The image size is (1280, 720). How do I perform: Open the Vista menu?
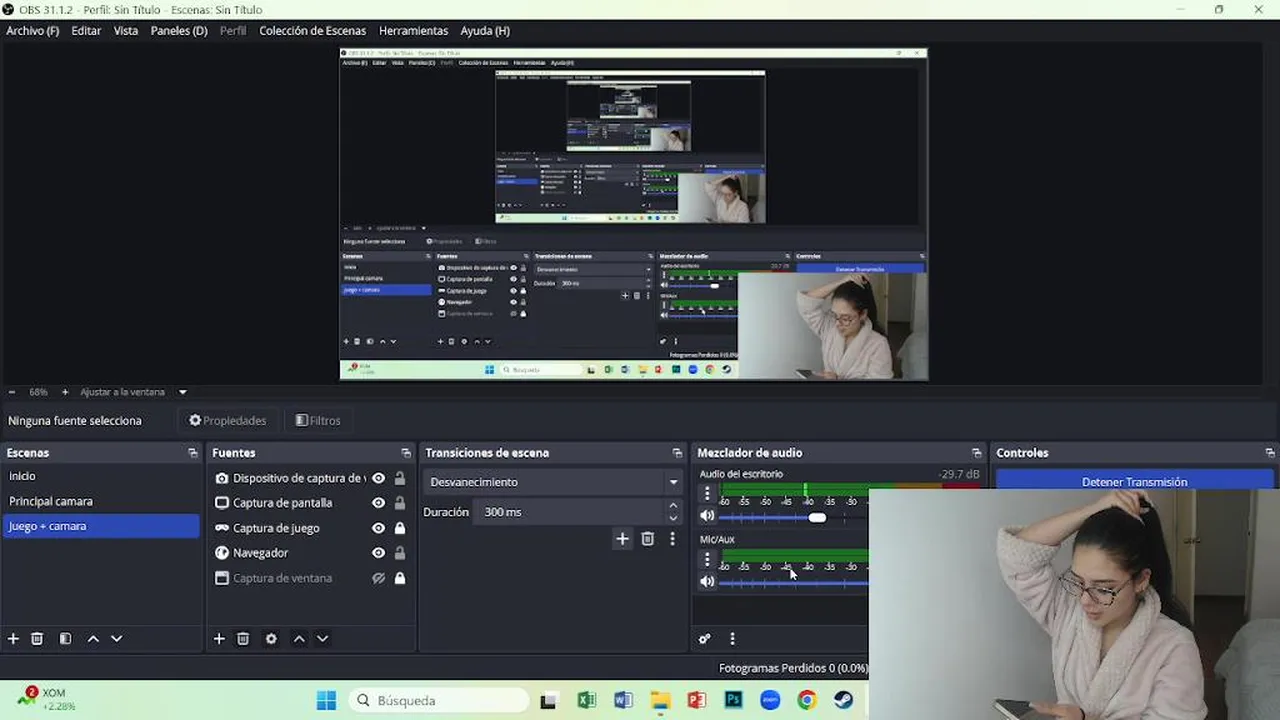126,31
